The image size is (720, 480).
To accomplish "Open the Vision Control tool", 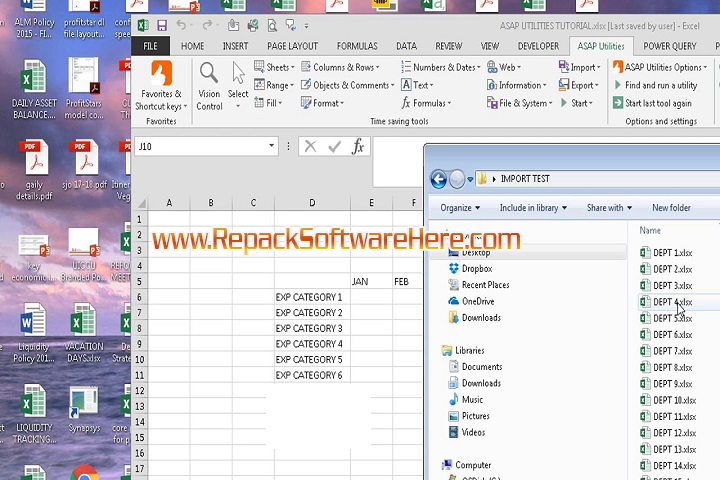I will coord(209,86).
